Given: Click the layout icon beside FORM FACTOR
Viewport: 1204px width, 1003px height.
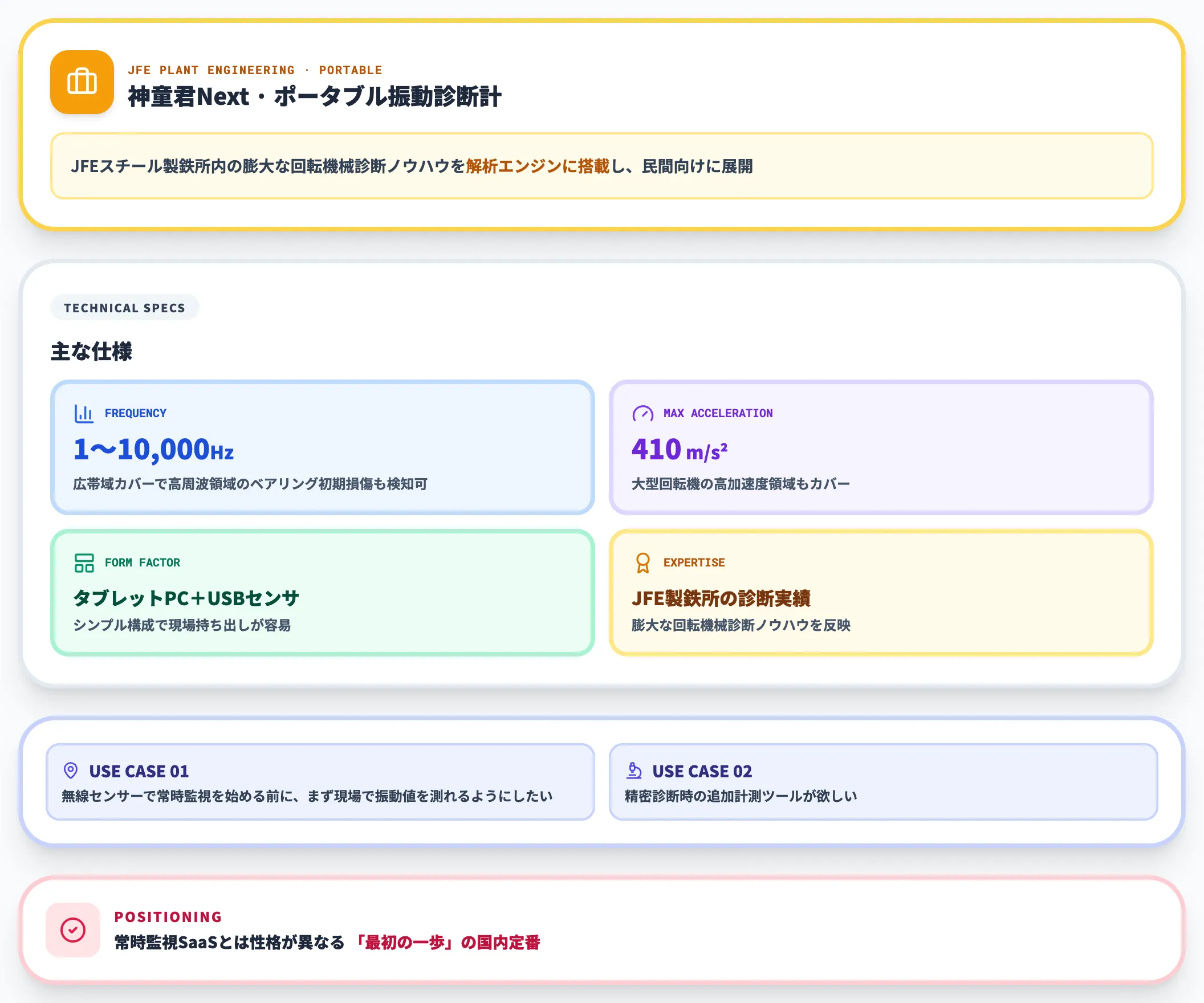Looking at the screenshot, I should click(84, 563).
